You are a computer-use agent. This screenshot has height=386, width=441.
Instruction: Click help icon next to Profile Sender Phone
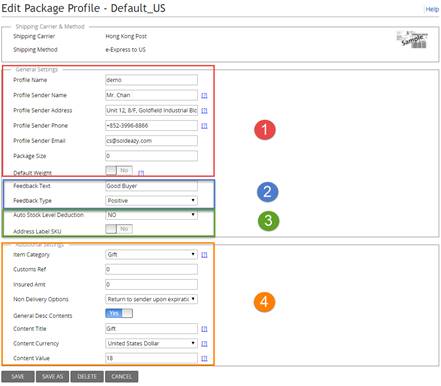pyautogui.click(x=204, y=126)
